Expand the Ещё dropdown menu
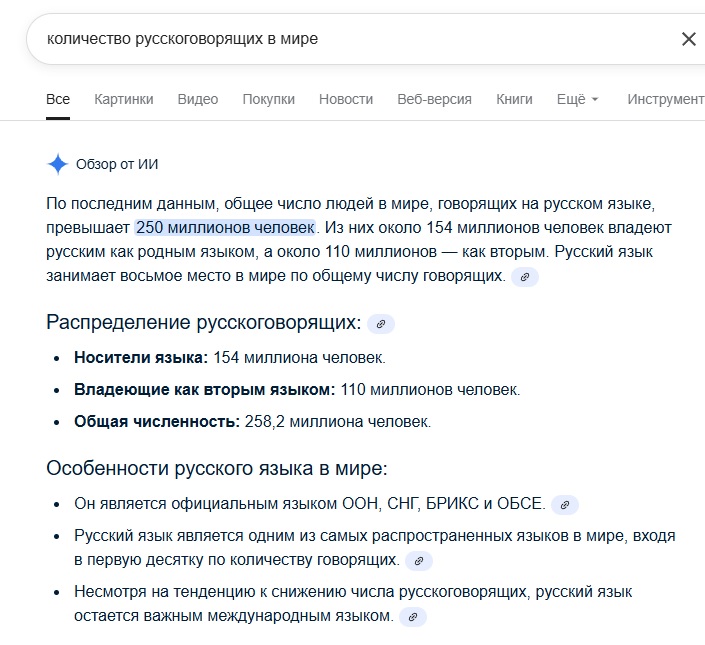Screen dimensions: 705x645 point(577,99)
